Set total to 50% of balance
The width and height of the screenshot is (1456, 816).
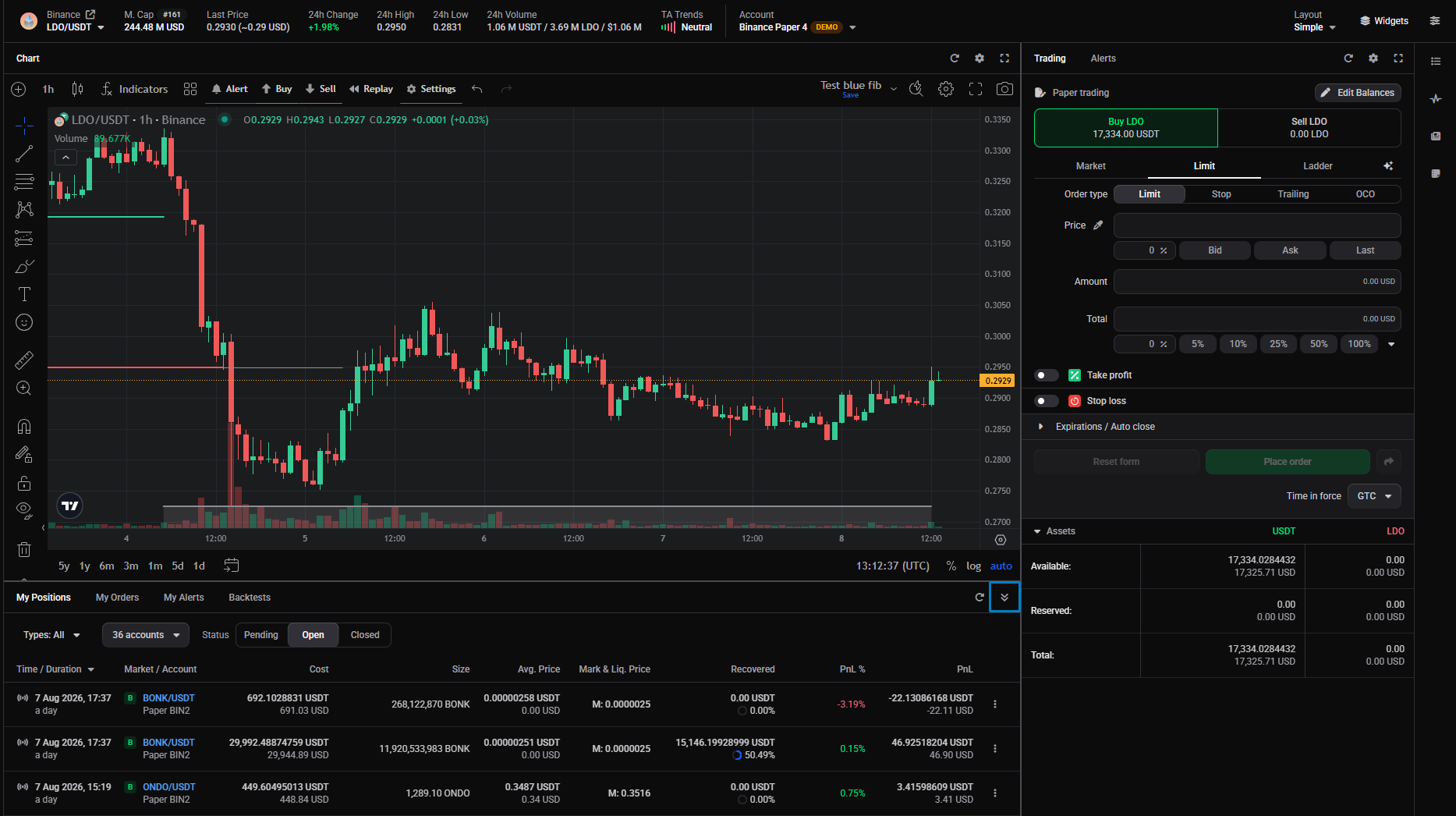coord(1319,344)
